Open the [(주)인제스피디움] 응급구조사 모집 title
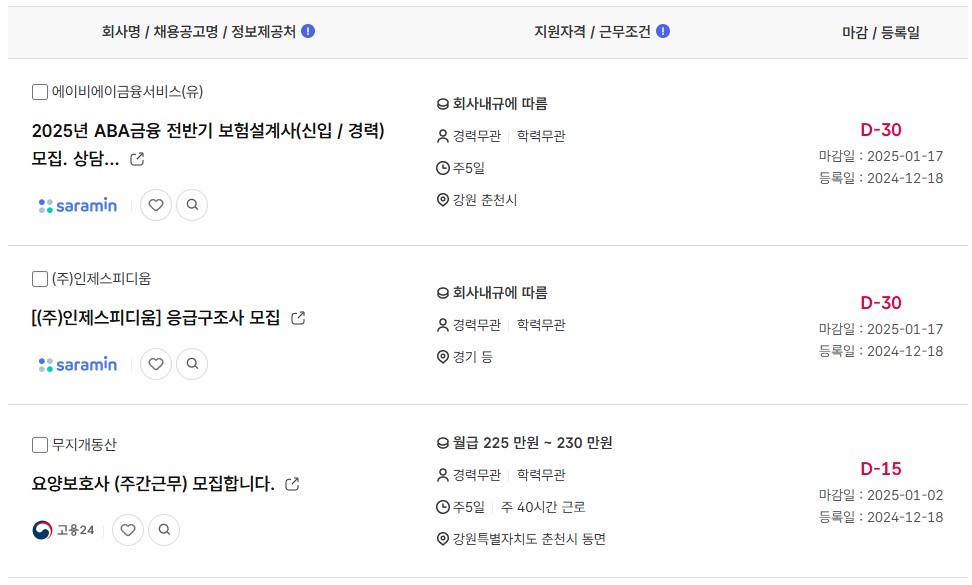The width and height of the screenshot is (972, 585). point(156,318)
